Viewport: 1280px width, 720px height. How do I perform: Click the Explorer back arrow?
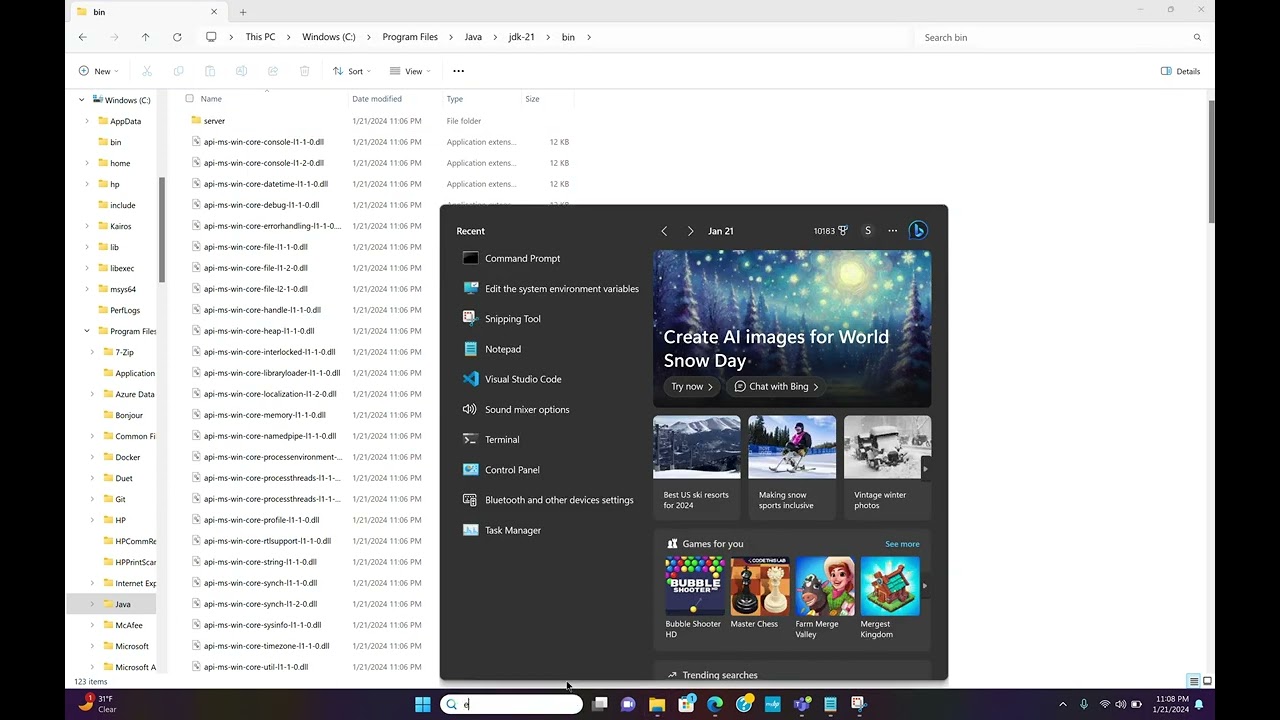83,37
